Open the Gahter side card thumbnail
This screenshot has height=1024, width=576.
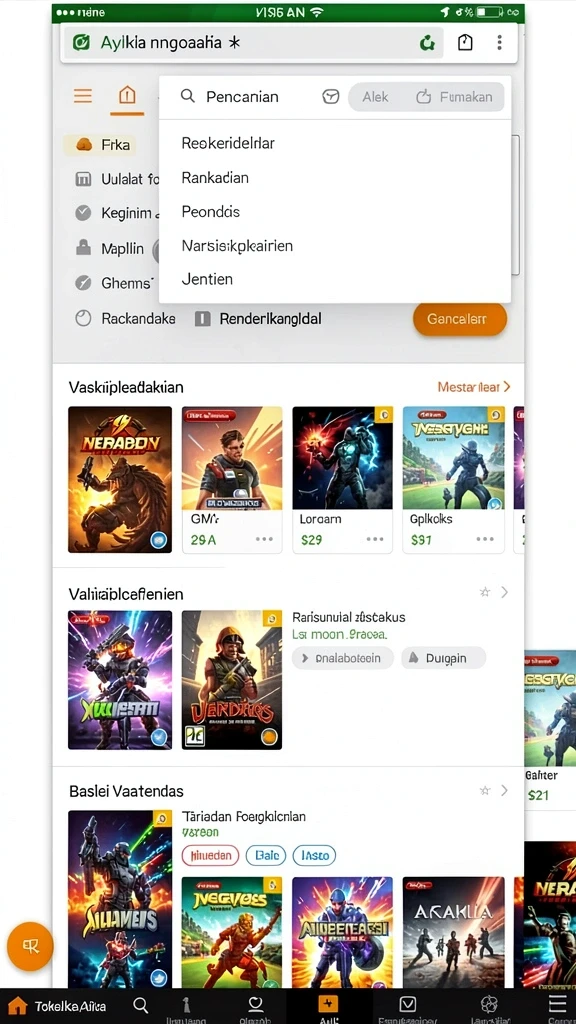(x=550, y=708)
